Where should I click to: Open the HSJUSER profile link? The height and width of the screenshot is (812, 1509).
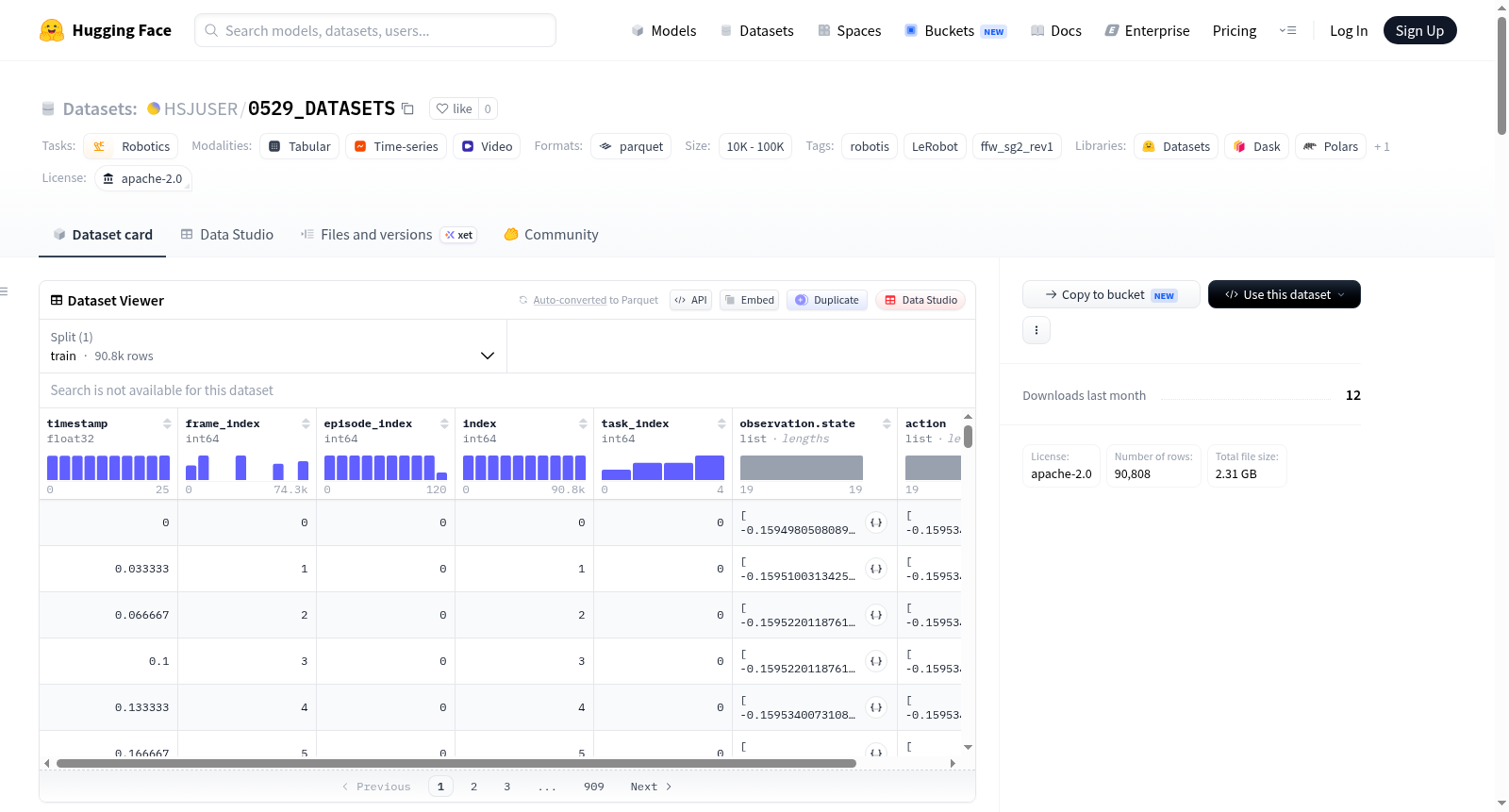coord(201,108)
